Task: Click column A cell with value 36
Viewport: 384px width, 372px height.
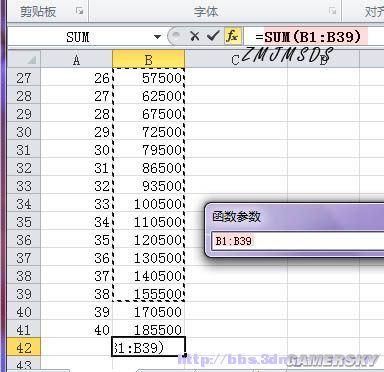Action: pyautogui.click(x=77, y=258)
